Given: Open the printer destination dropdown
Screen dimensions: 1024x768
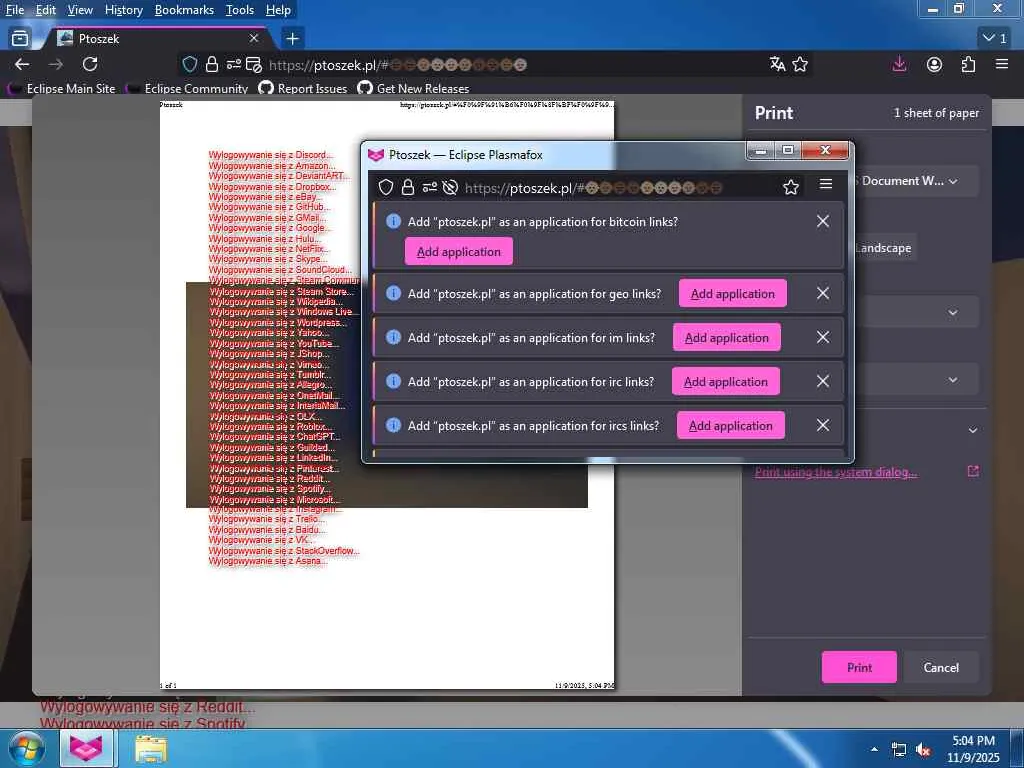Looking at the screenshot, I should pyautogui.click(x=916, y=181).
